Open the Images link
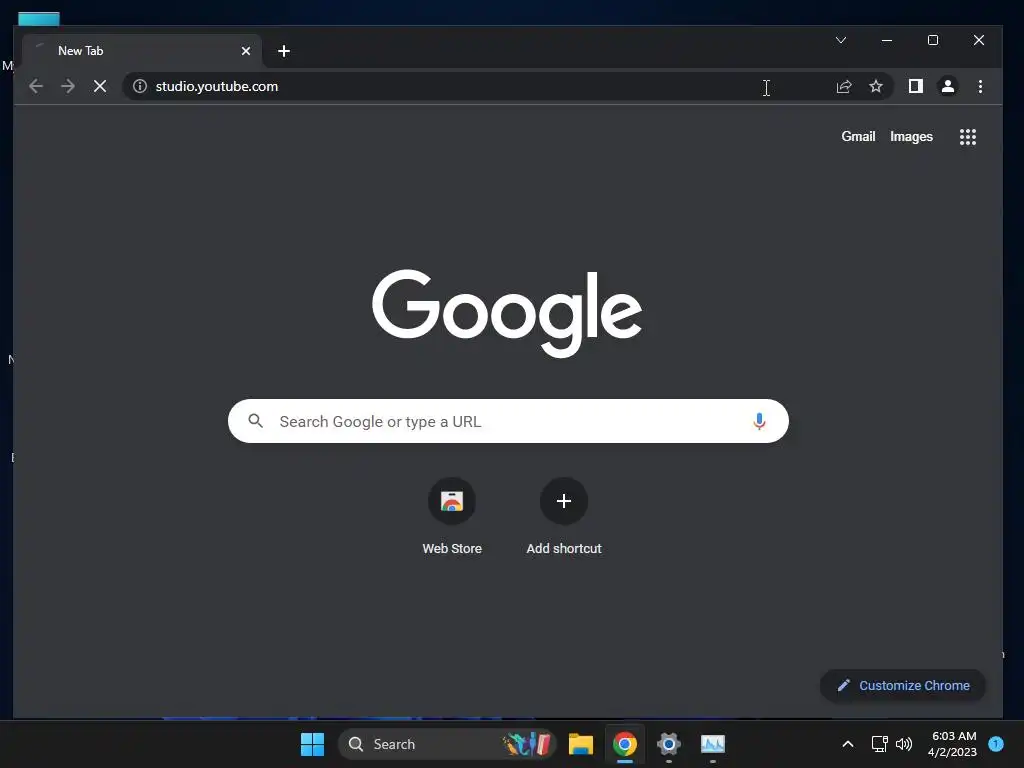 [911, 136]
